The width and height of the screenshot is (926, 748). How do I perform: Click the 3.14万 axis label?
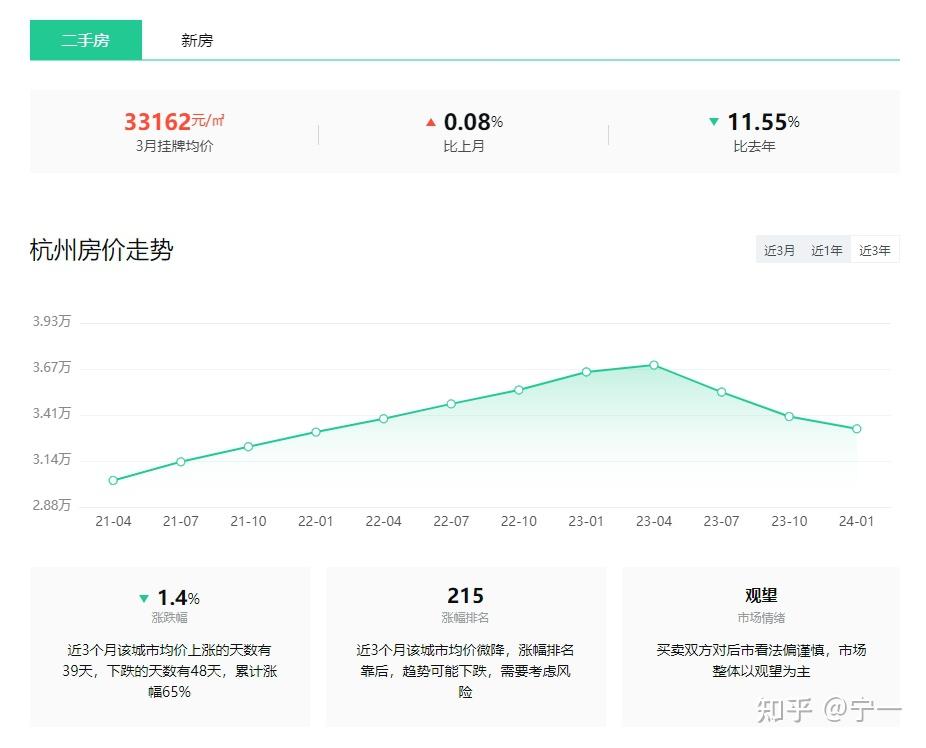click(x=51, y=459)
